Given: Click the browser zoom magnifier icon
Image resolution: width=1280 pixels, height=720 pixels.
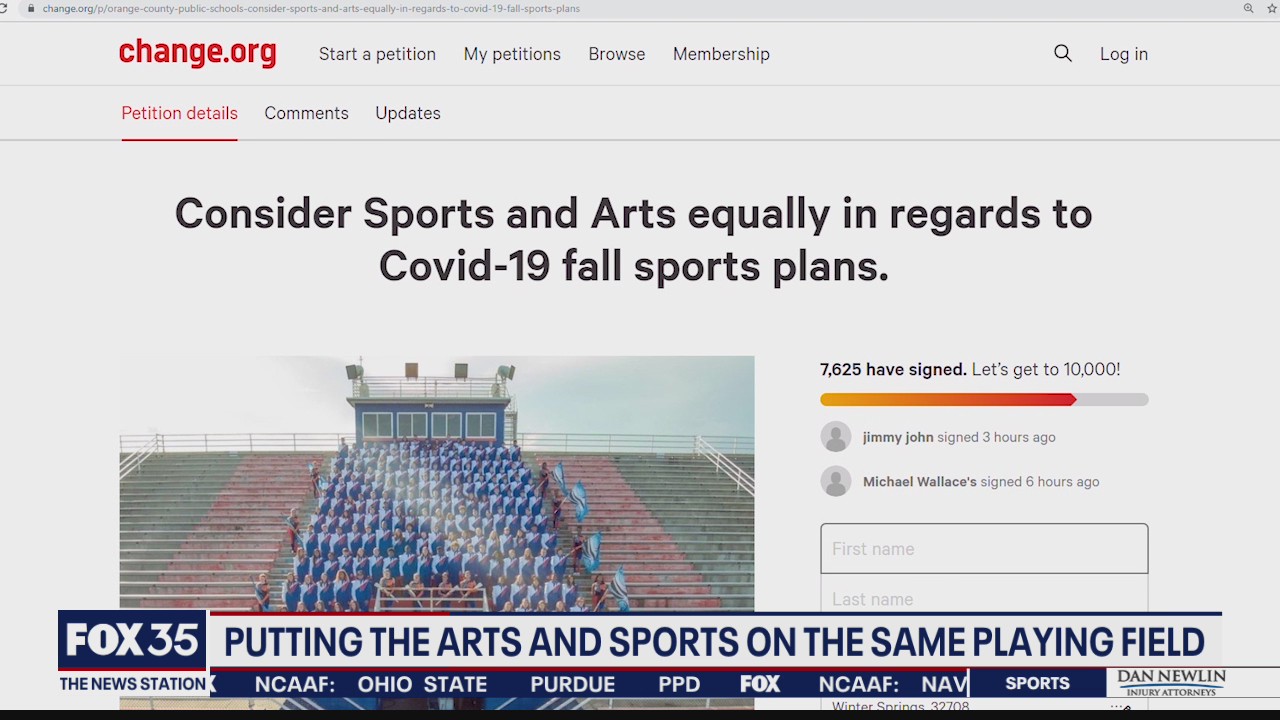Looking at the screenshot, I should tap(1248, 8).
